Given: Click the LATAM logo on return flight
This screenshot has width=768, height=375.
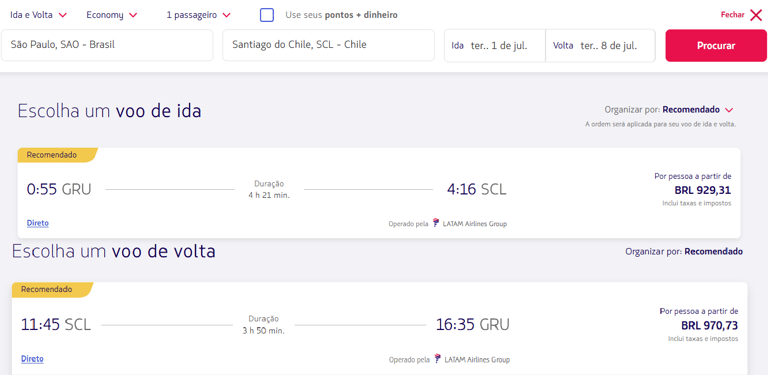Looking at the screenshot, I should [437, 359].
